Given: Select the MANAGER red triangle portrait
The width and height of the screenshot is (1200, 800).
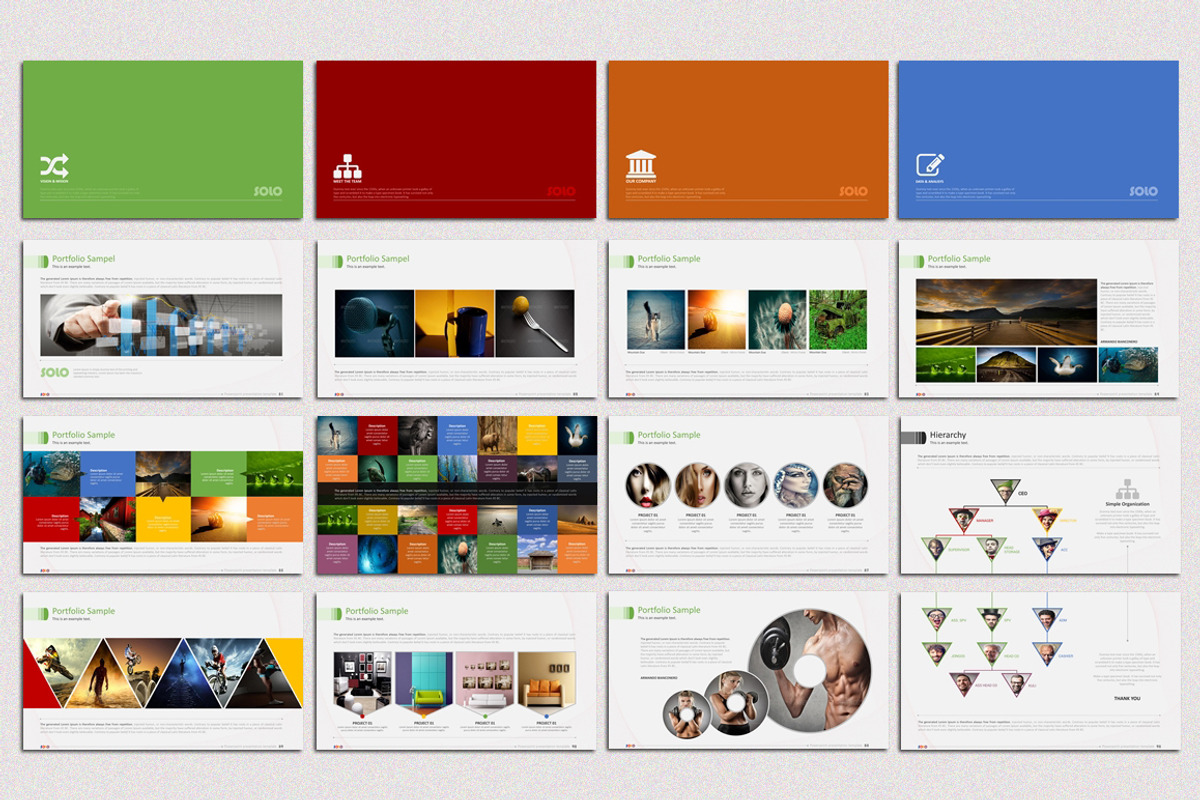Looking at the screenshot, I should 963,518.
